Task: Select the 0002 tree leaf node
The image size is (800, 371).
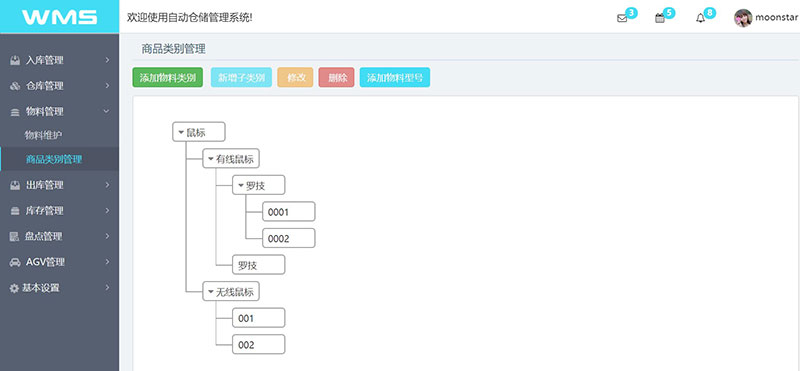Action: coord(289,238)
